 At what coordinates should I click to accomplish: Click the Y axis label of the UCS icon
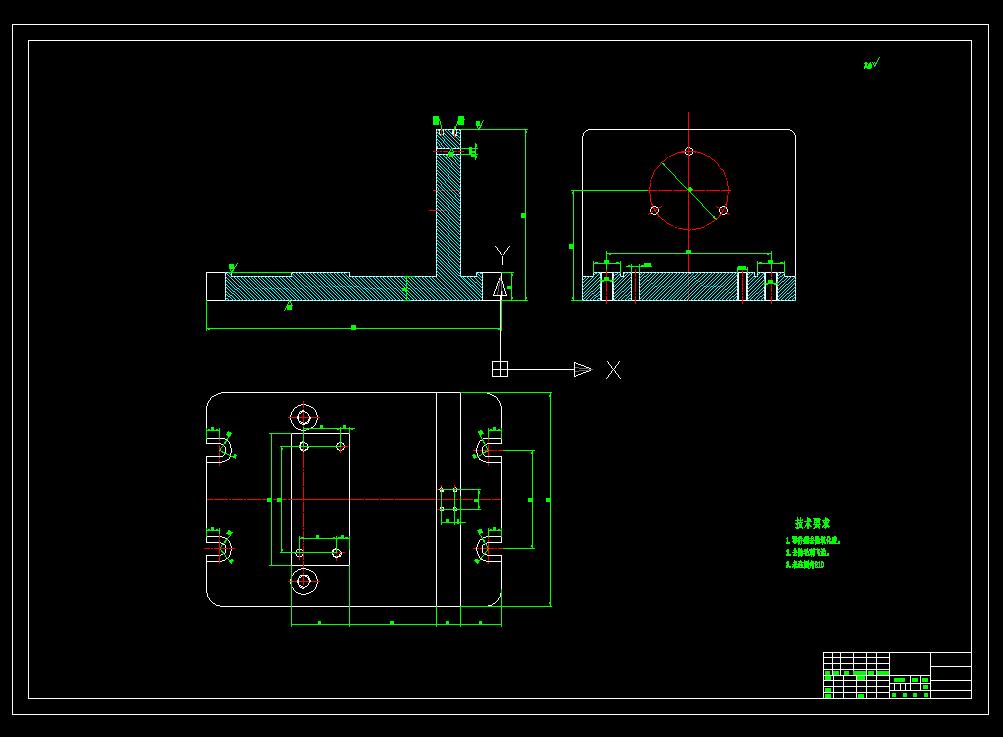(x=503, y=255)
